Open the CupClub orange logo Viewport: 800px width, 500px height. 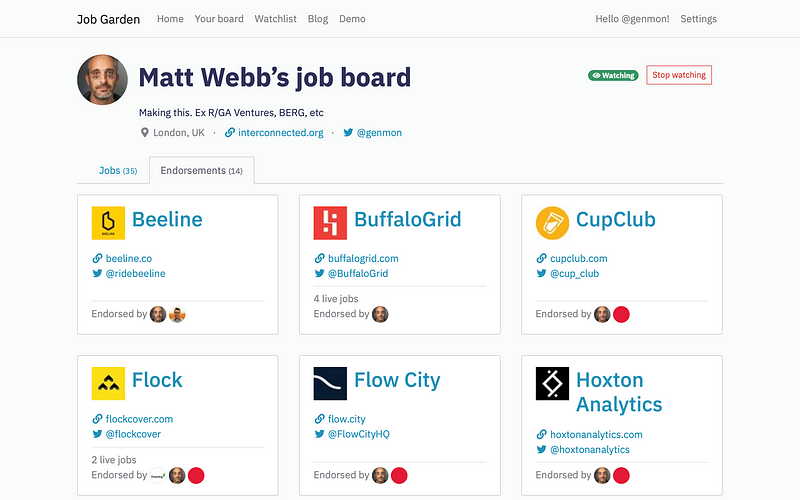tap(553, 223)
